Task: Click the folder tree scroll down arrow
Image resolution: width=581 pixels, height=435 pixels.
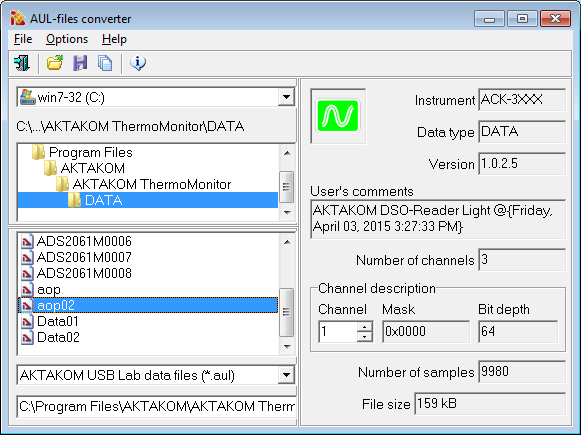Action: (287, 213)
